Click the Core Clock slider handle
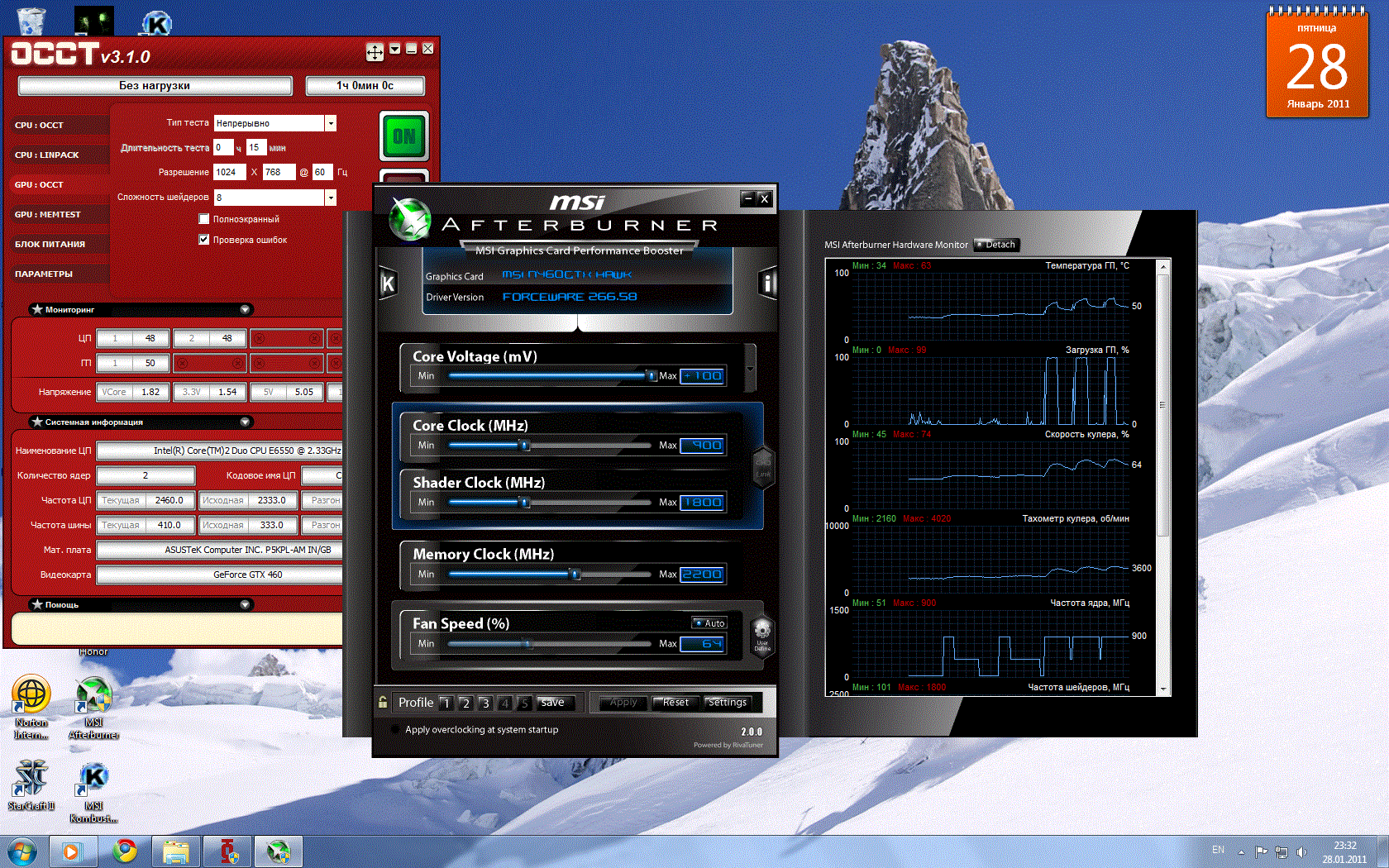This screenshot has height=868, width=1389. pyautogui.click(x=523, y=446)
